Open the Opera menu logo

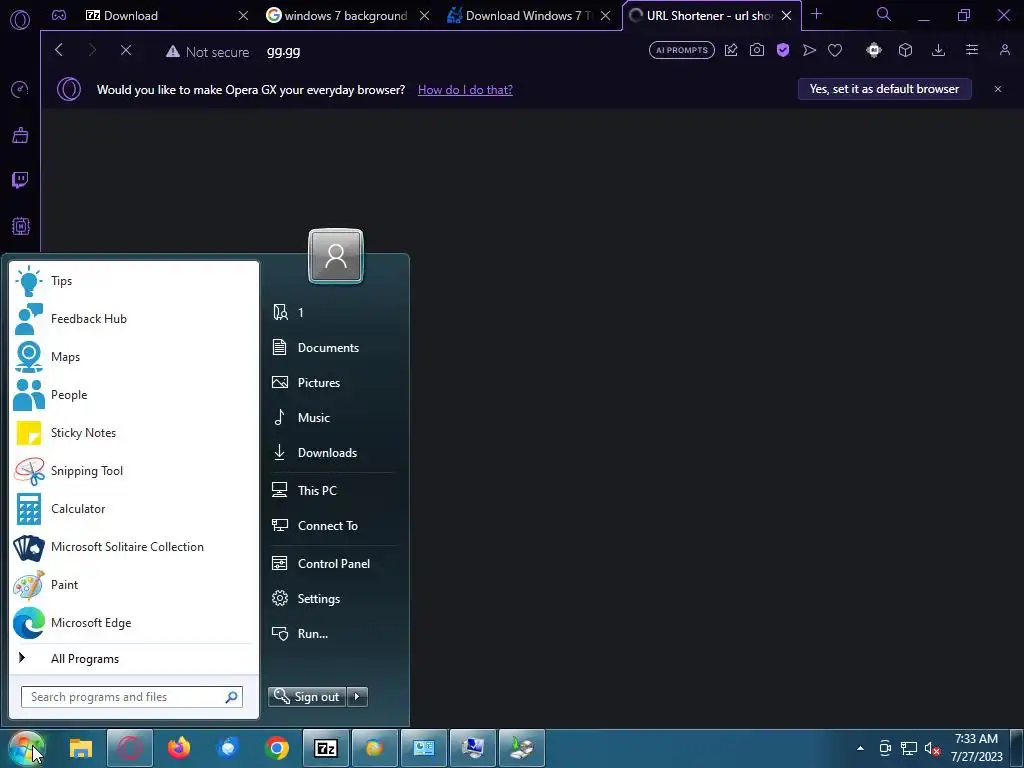click(x=20, y=20)
